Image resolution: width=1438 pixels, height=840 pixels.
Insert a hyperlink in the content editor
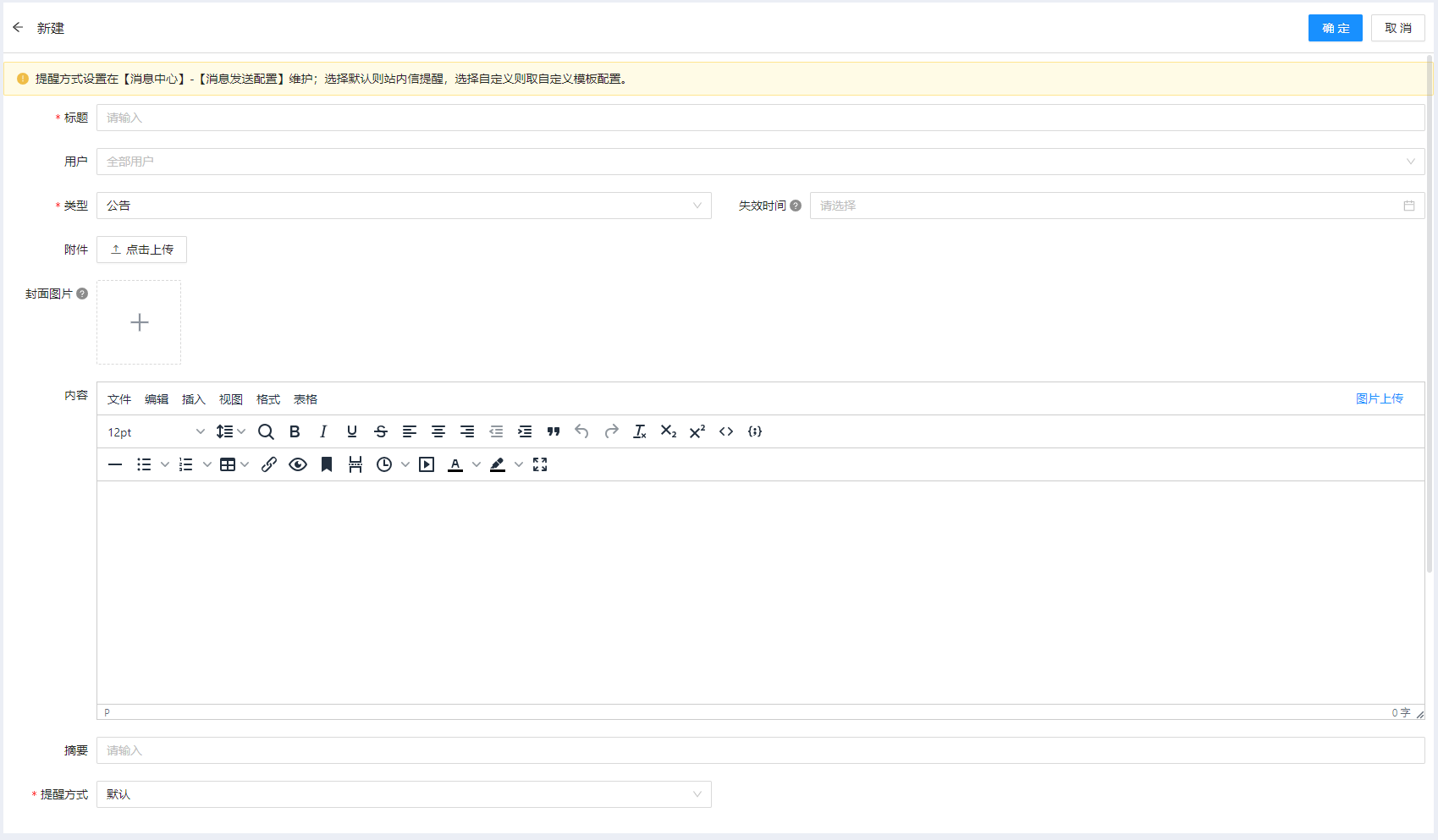(x=269, y=464)
